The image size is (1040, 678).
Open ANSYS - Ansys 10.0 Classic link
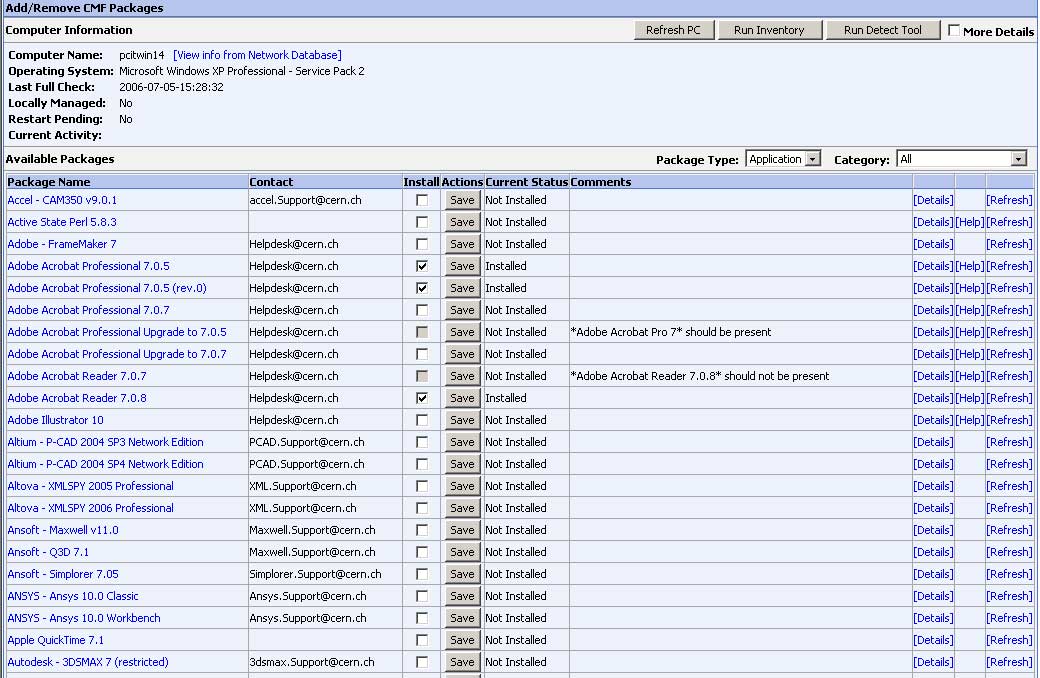tap(73, 596)
